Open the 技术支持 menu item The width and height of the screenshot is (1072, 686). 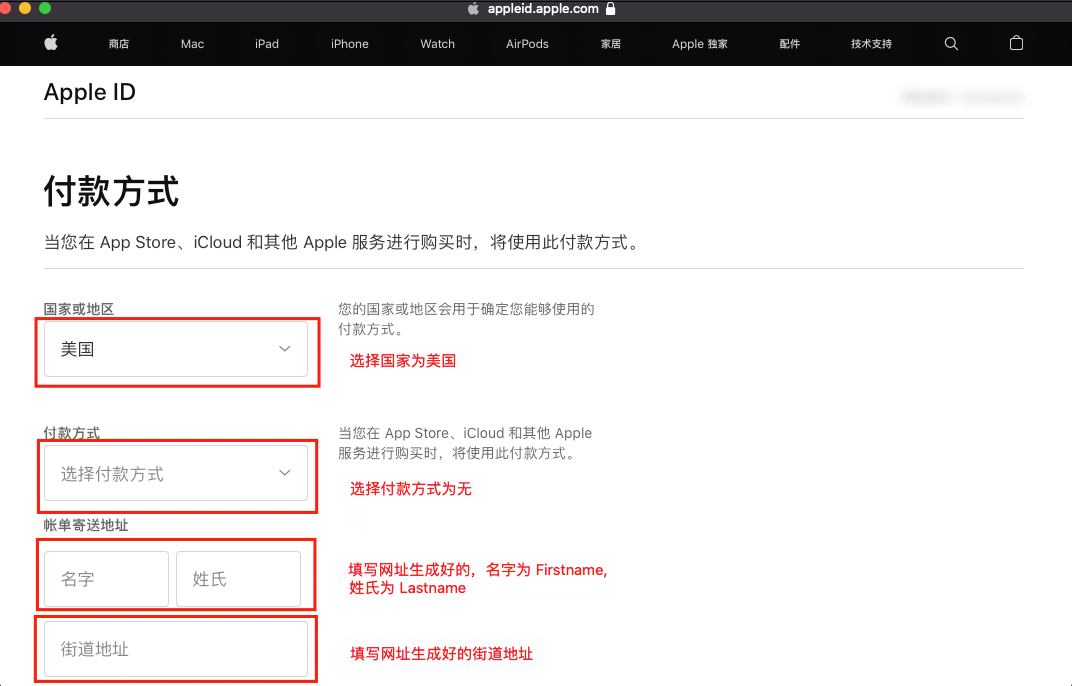point(870,43)
